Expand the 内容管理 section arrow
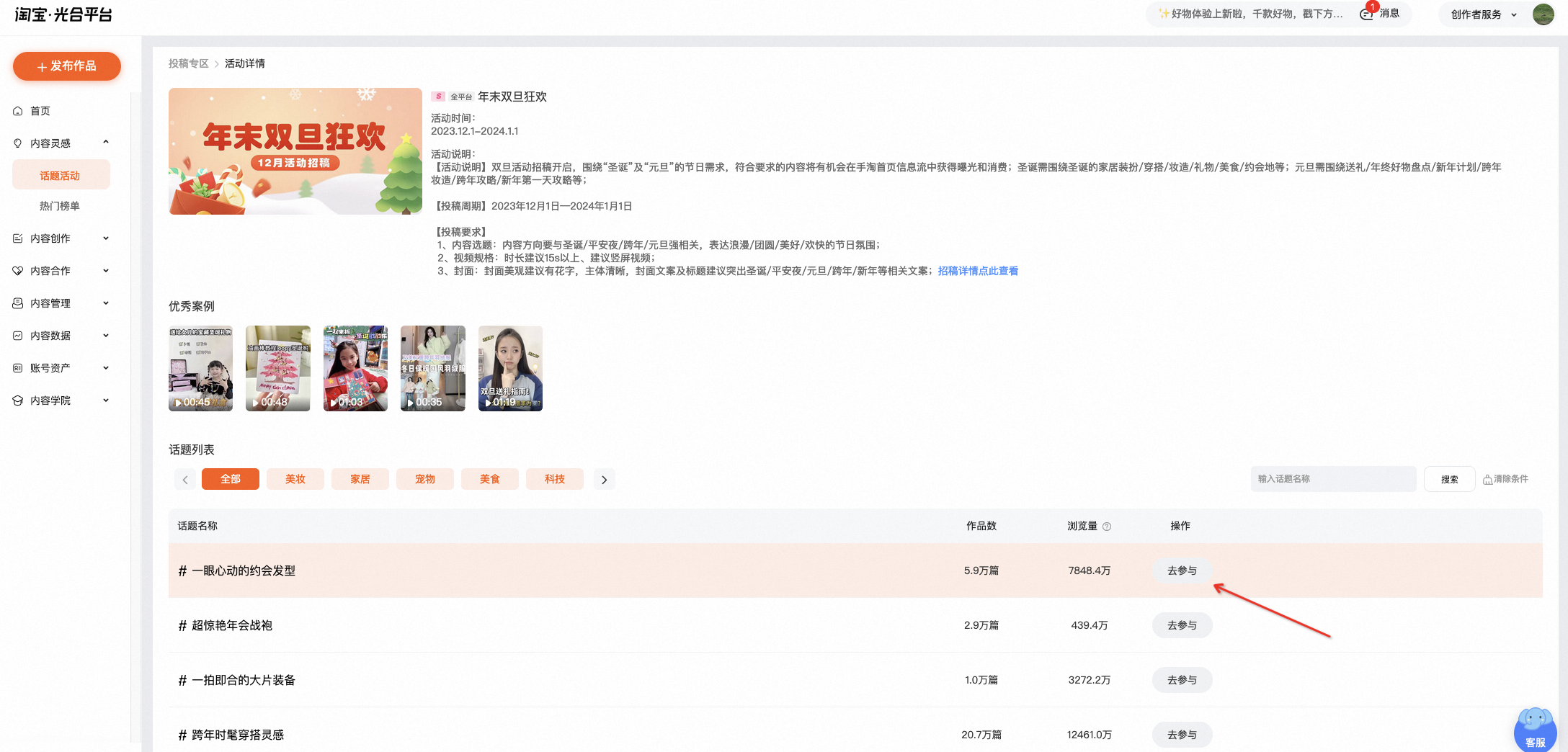This screenshot has width=1568, height=752. pos(106,303)
